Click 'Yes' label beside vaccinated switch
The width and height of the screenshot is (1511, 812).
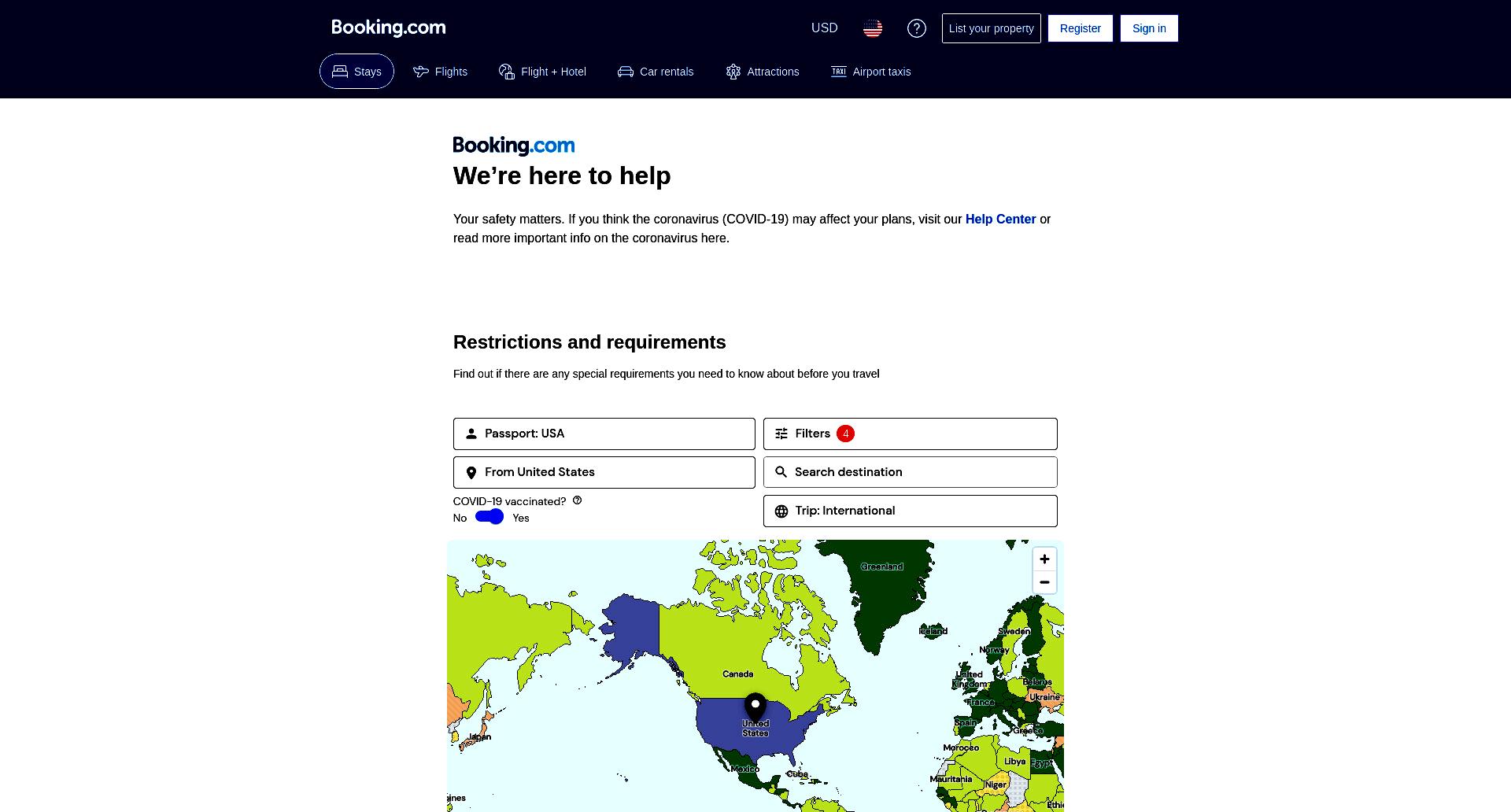point(521,518)
